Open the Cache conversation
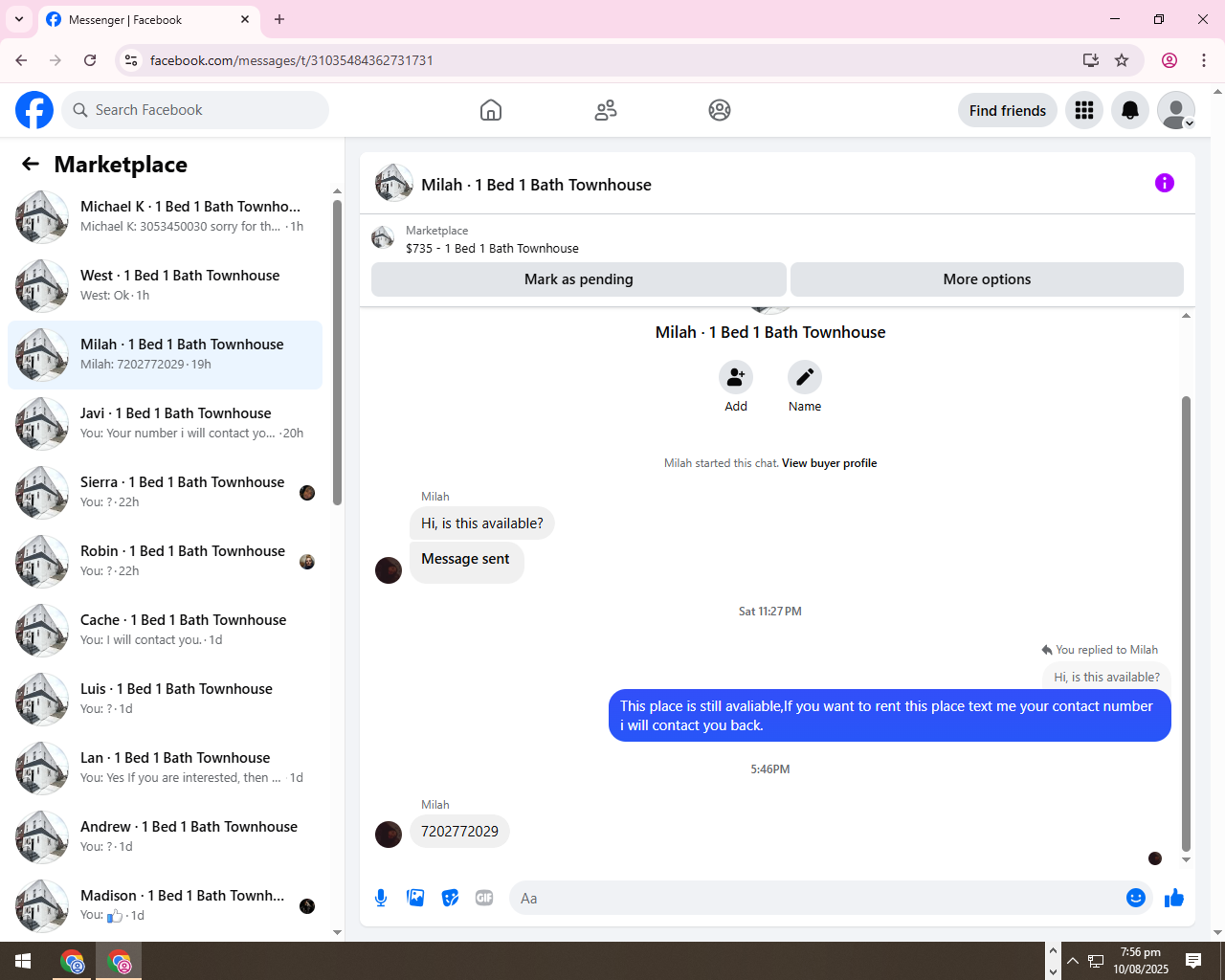Image resolution: width=1225 pixels, height=980 pixels. click(x=165, y=631)
